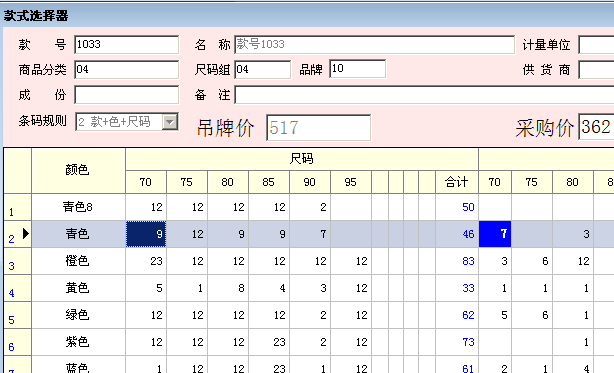Click row number 1 header

pos(17,207)
